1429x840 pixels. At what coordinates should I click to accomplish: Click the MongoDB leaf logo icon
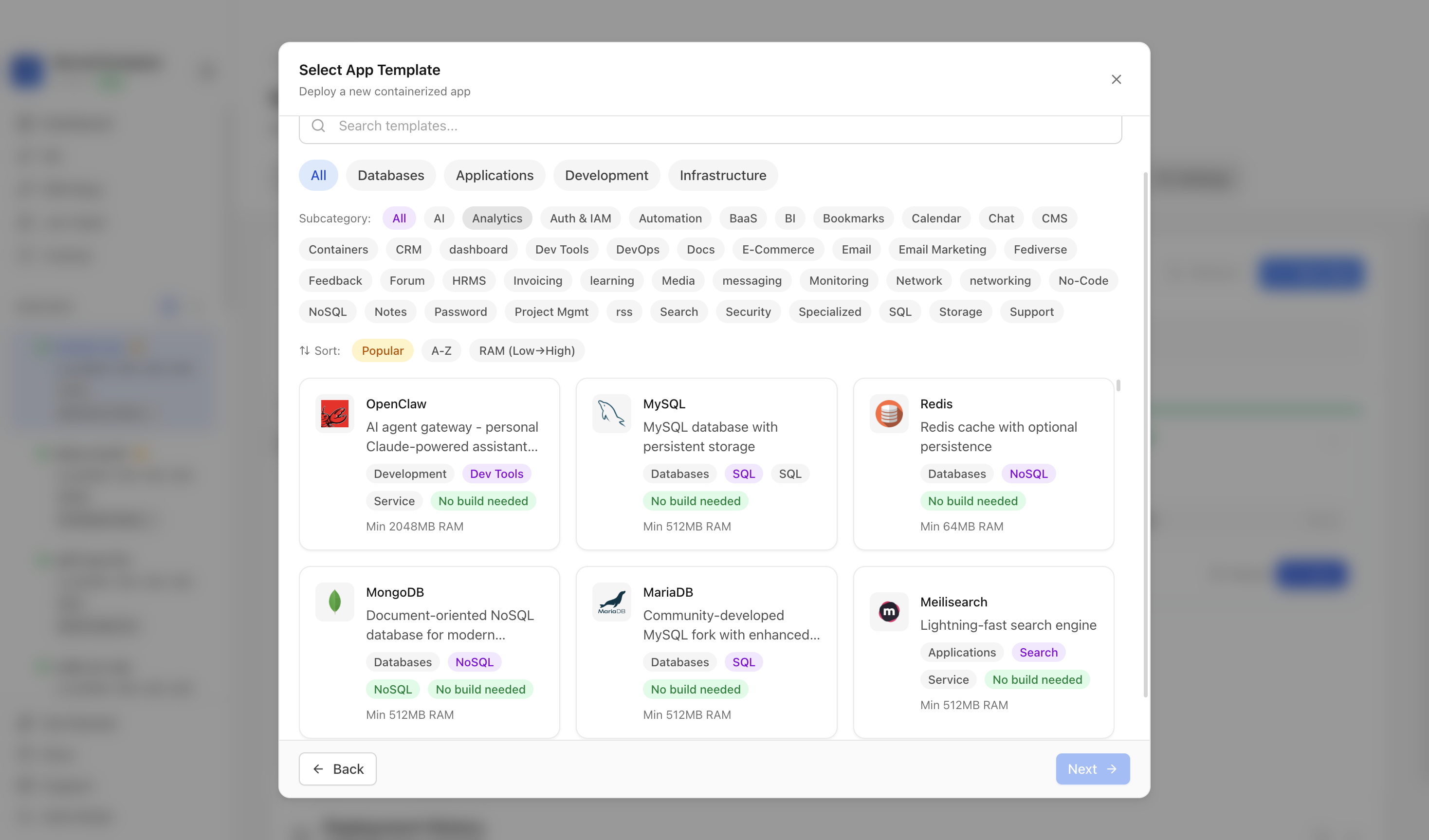coord(334,602)
